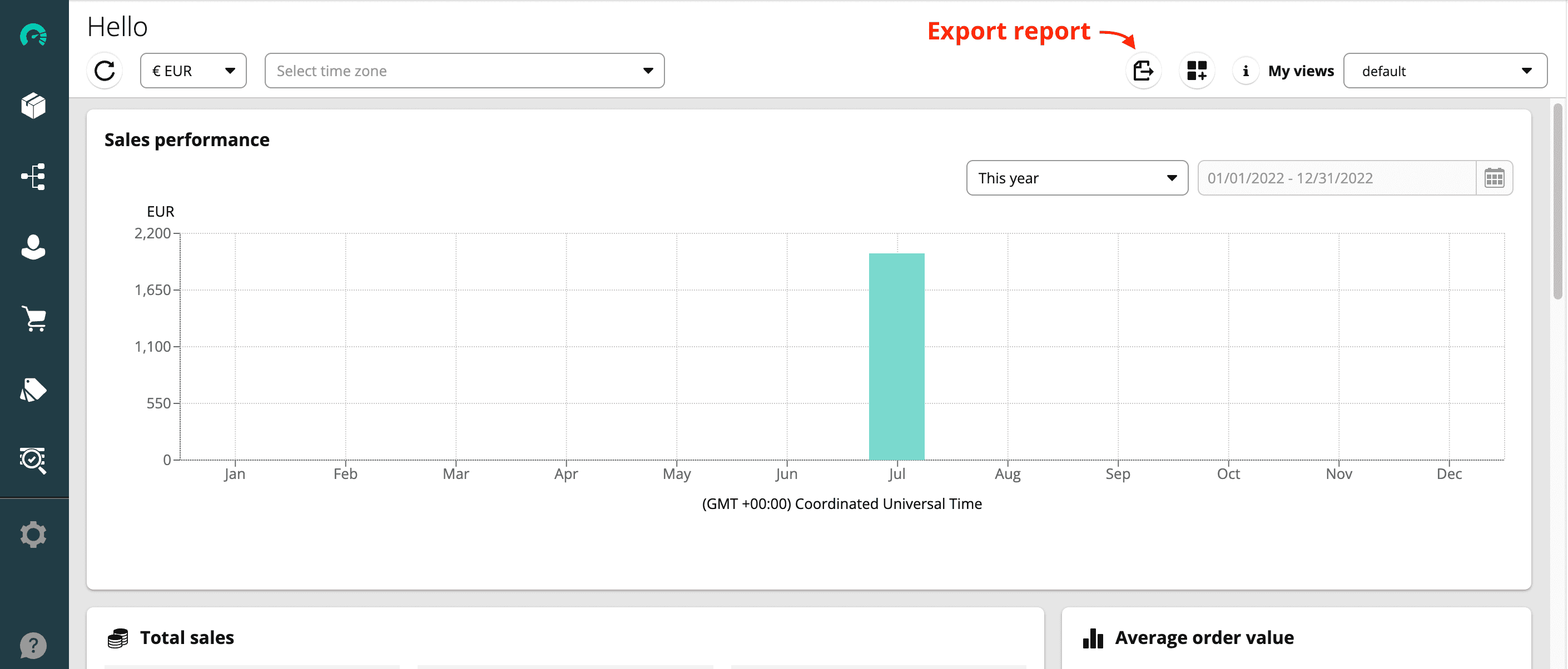Open the products box icon in sidebar
Viewport: 1568px width, 669px height.
[33, 106]
